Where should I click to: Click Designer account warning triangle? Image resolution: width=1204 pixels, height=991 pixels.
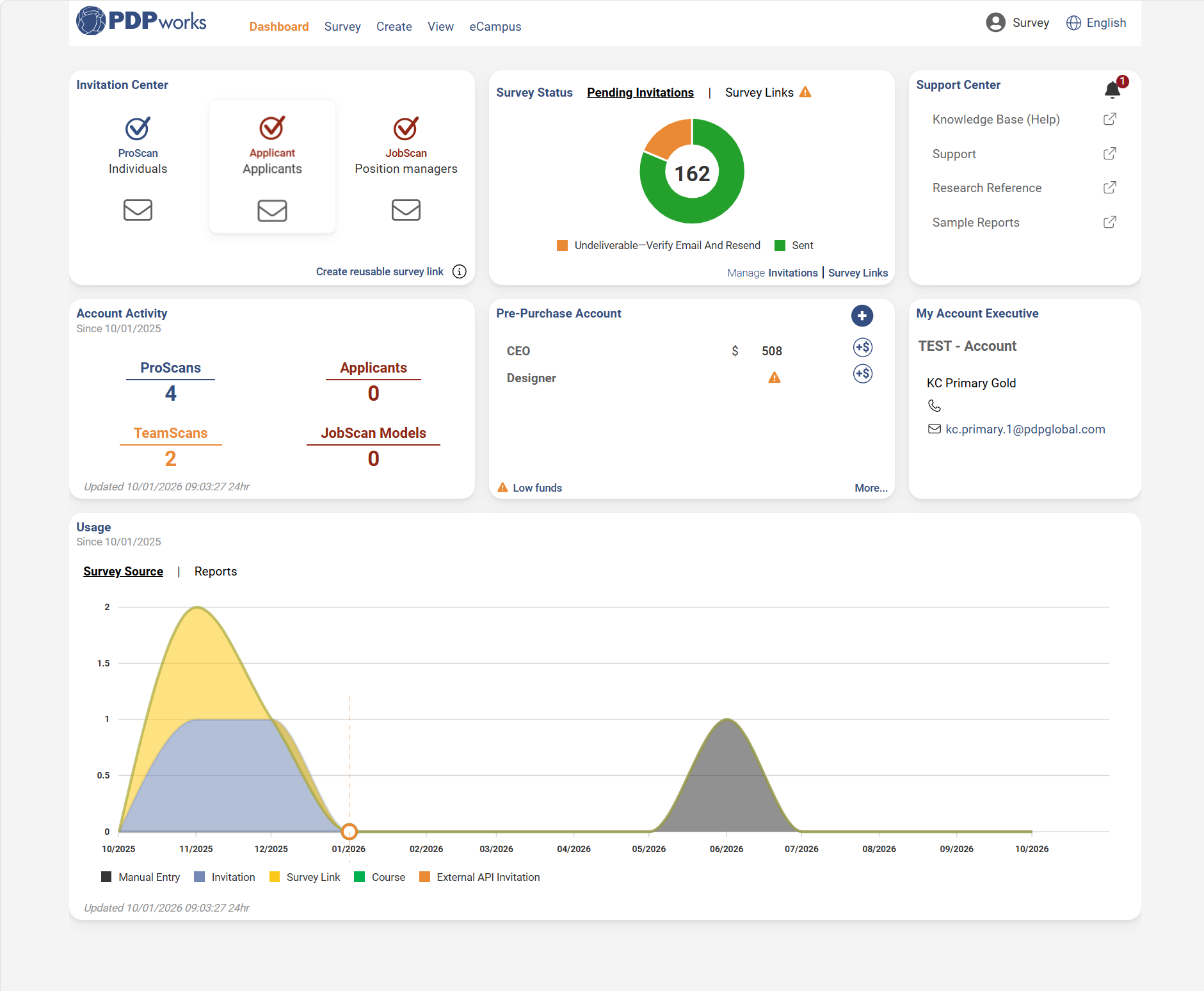click(x=775, y=378)
